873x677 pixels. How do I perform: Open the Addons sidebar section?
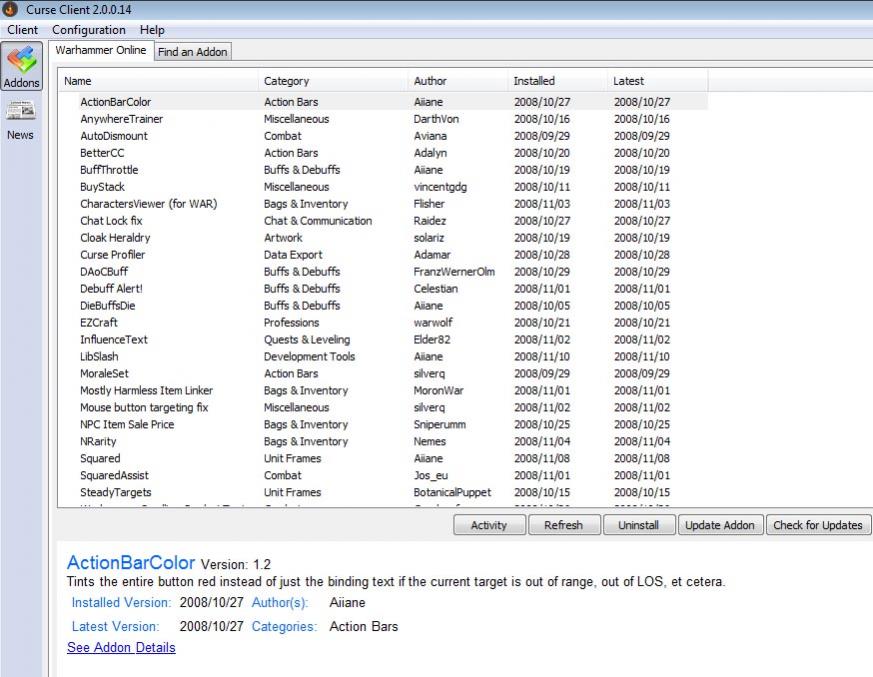(22, 66)
